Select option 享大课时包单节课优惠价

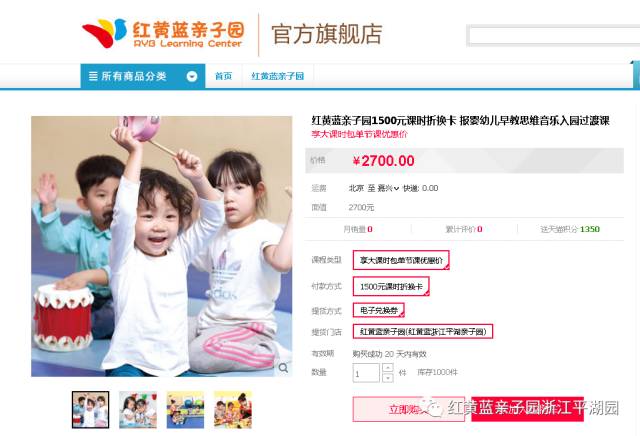401,260
